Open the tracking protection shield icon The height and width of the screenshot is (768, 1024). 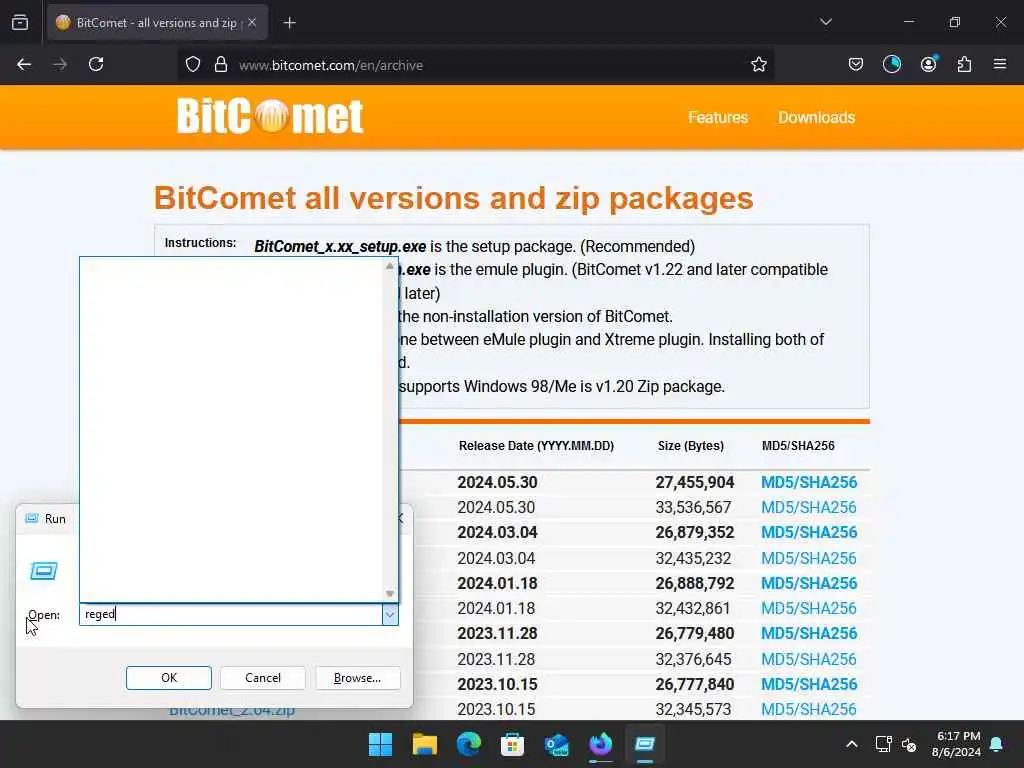coord(193,65)
